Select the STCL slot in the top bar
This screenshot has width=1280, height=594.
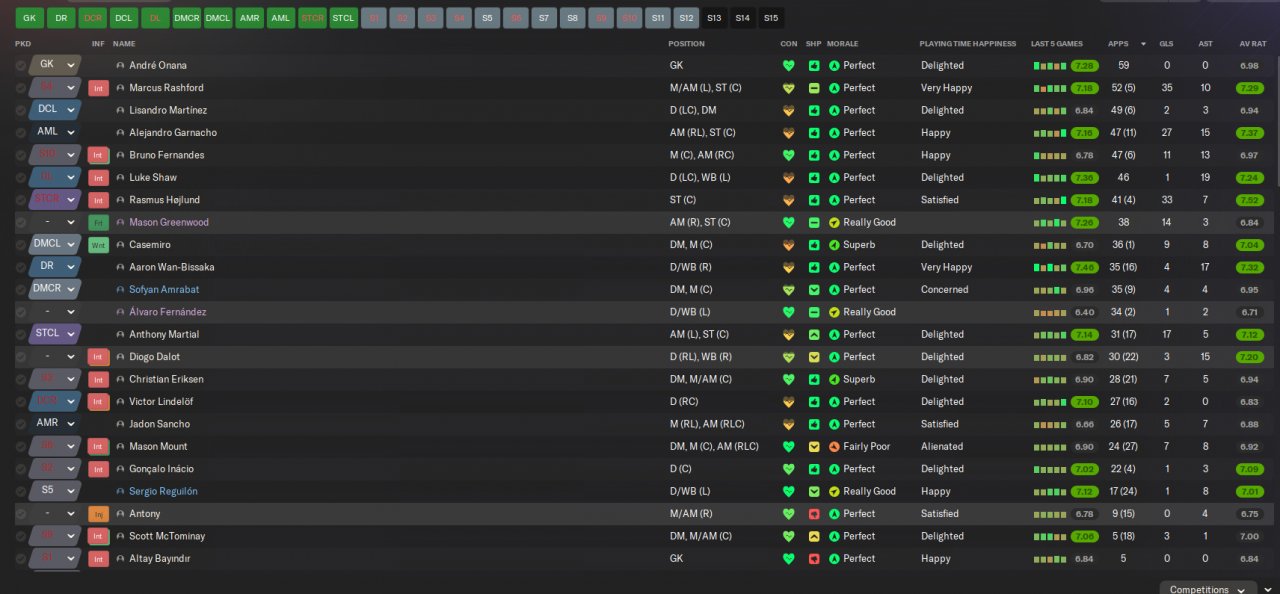pos(344,18)
